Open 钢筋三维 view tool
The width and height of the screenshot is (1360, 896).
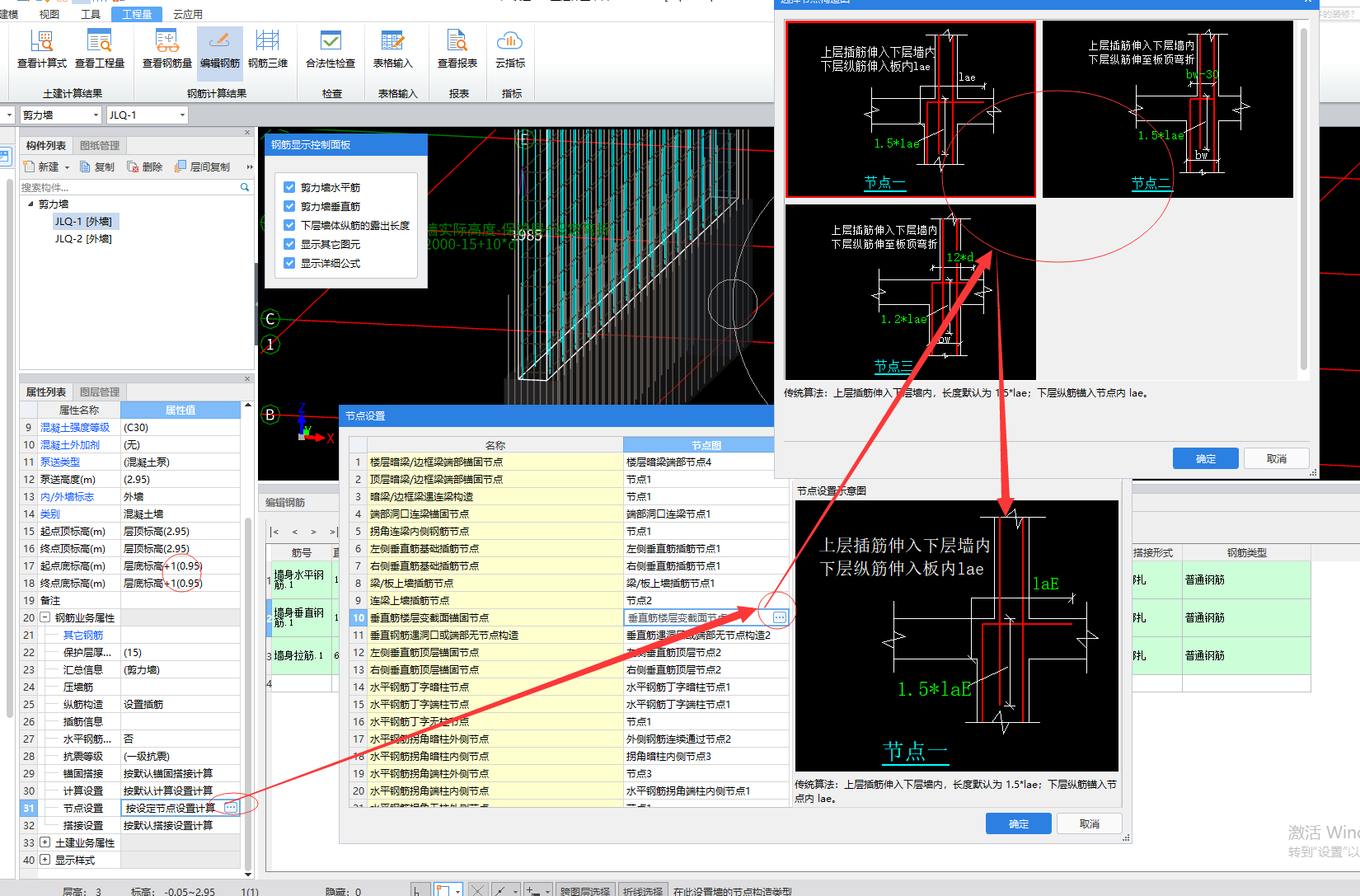[x=268, y=49]
